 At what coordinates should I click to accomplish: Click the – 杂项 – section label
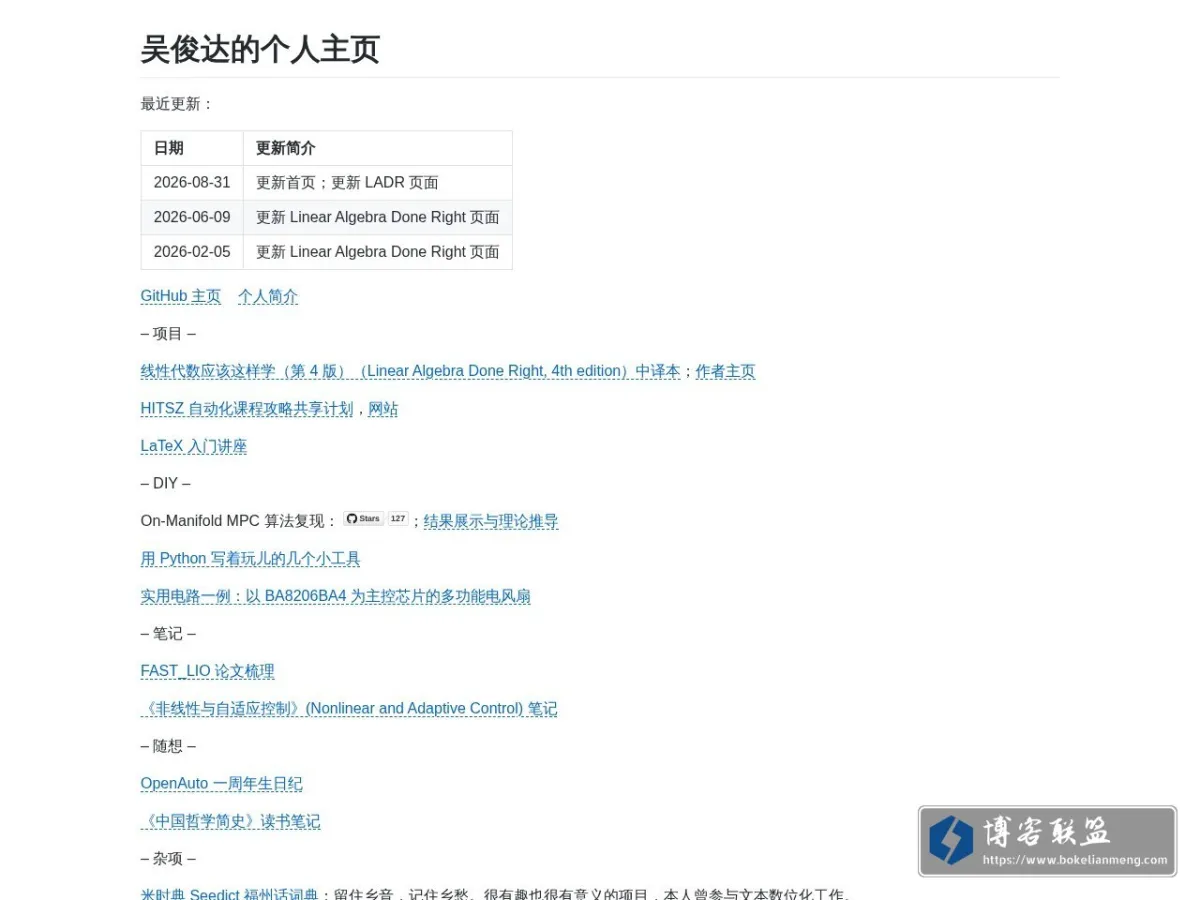click(x=168, y=858)
